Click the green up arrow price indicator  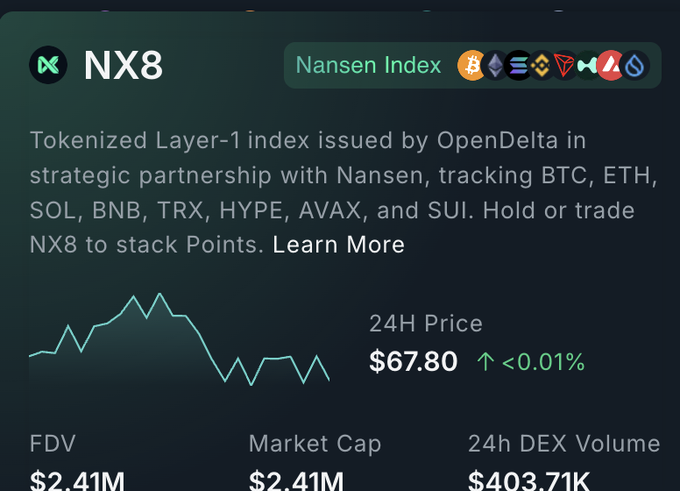click(x=486, y=362)
